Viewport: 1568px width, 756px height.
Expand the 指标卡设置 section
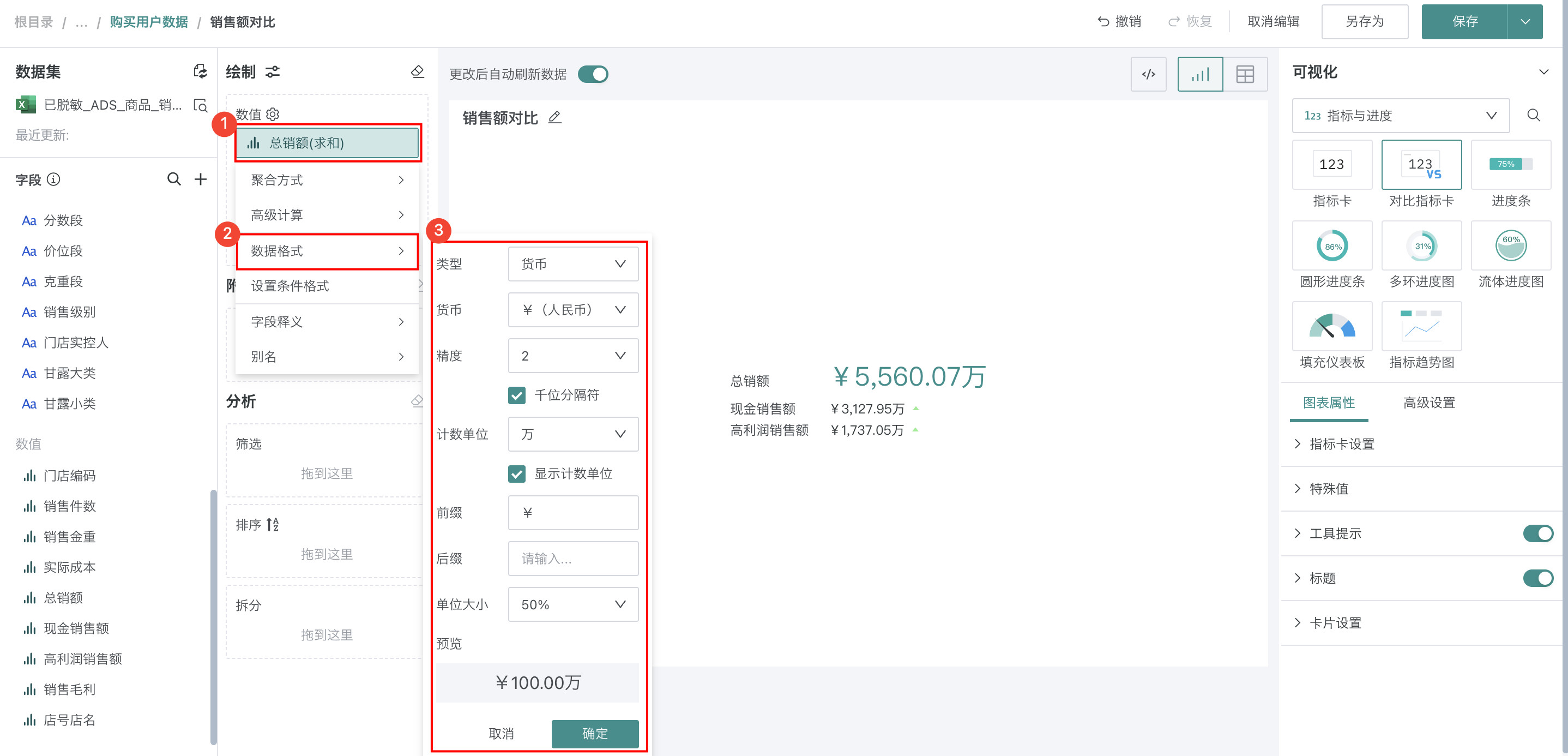click(1342, 444)
